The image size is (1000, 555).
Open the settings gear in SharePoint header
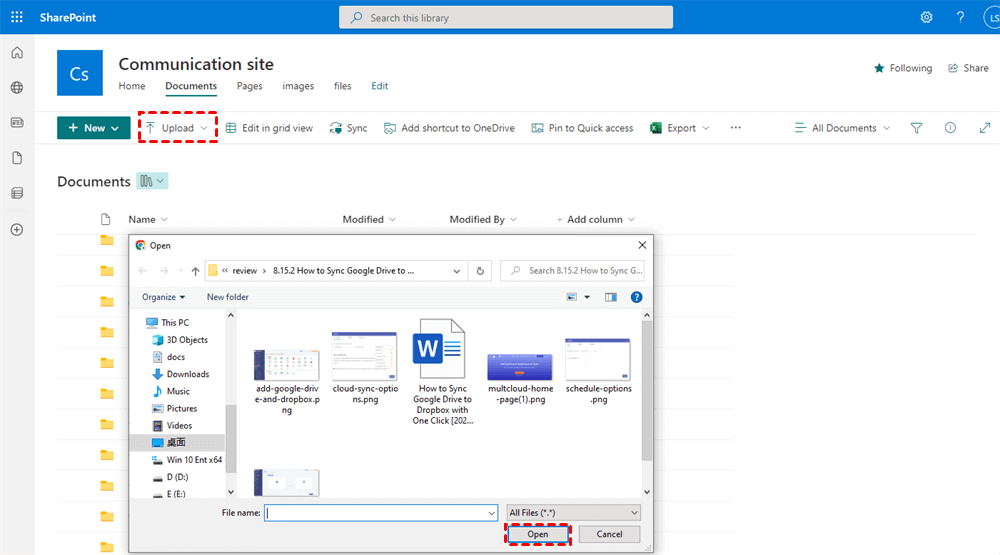[926, 18]
